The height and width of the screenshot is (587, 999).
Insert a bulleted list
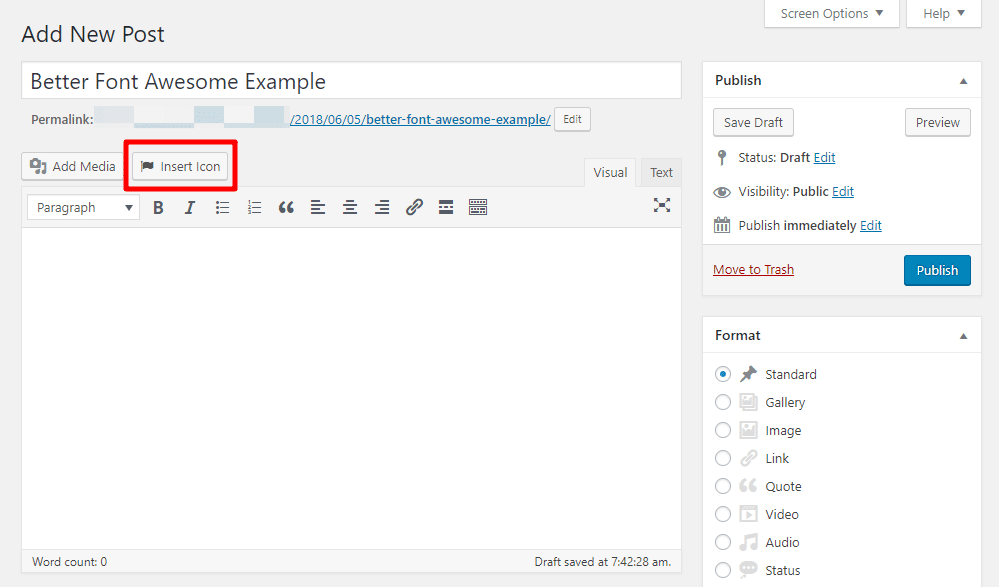coord(222,207)
